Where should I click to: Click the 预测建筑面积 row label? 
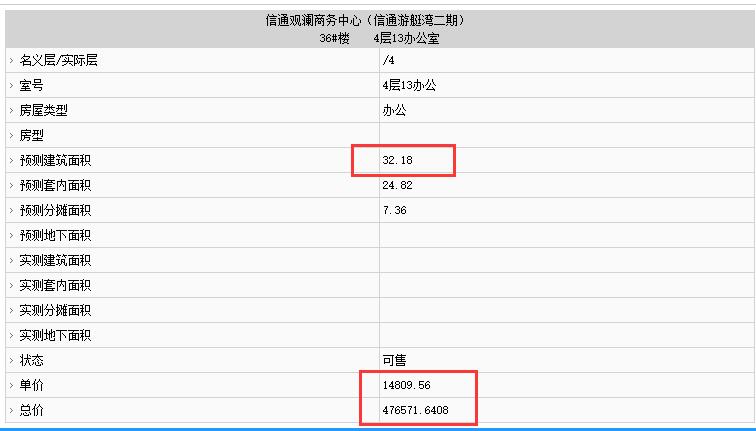55,161
